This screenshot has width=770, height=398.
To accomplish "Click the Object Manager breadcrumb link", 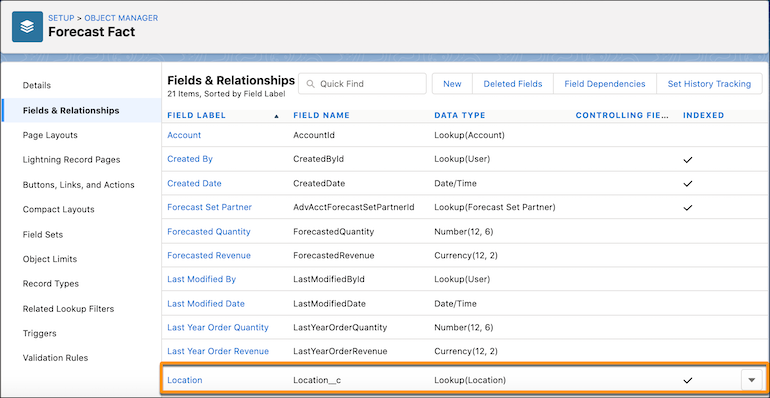I will (121, 18).
